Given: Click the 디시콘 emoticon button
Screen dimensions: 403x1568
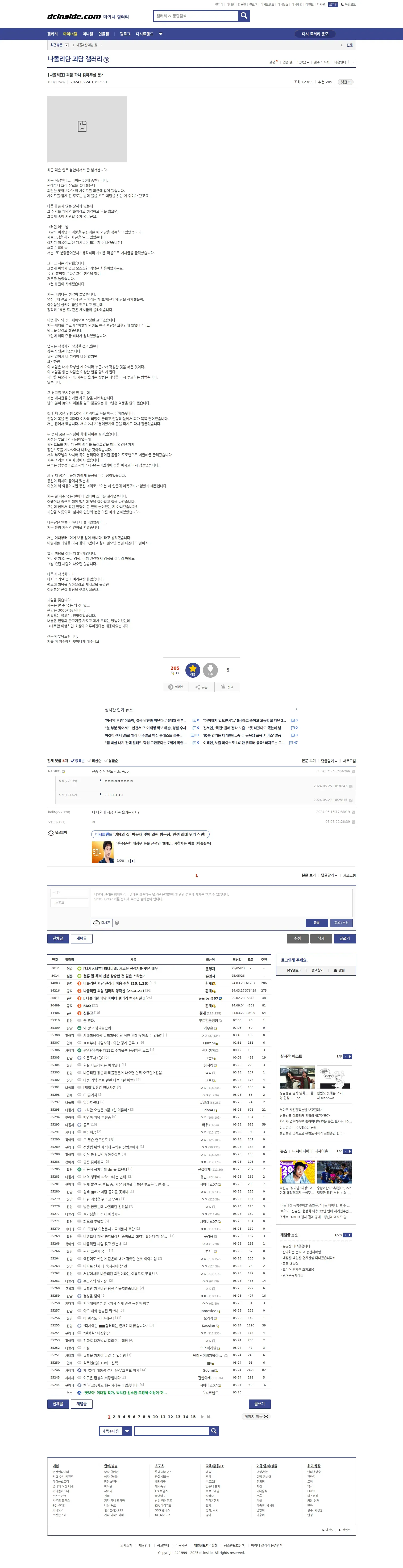Looking at the screenshot, I should [x=102, y=923].
